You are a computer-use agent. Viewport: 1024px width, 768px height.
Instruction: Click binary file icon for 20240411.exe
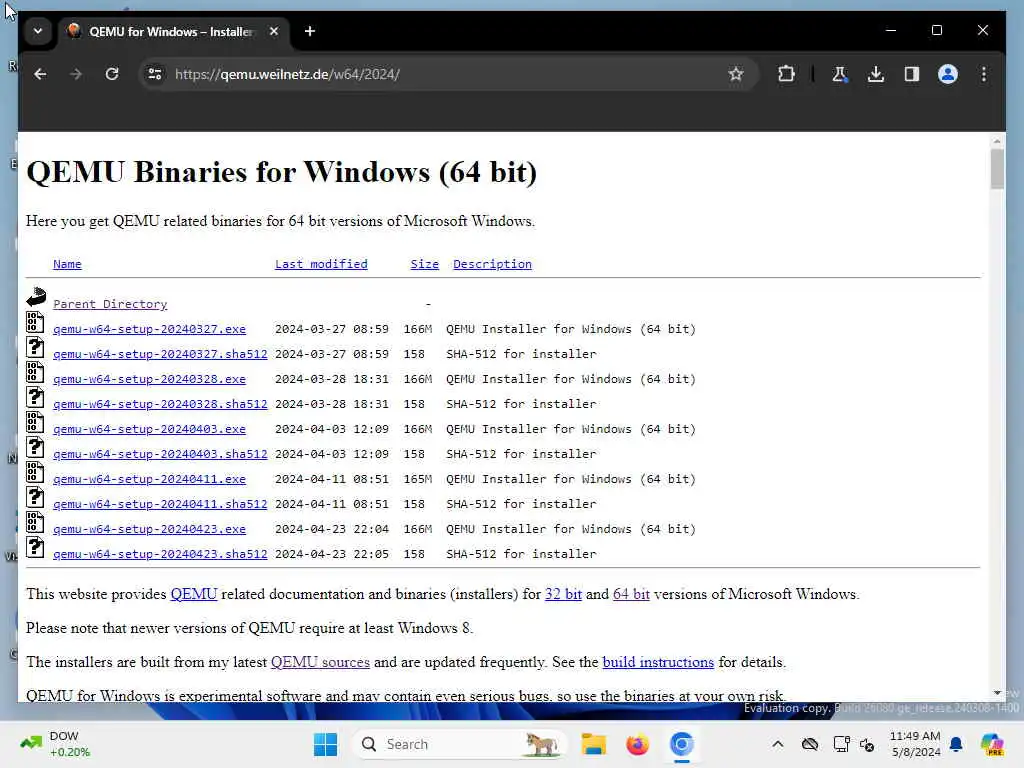point(35,472)
